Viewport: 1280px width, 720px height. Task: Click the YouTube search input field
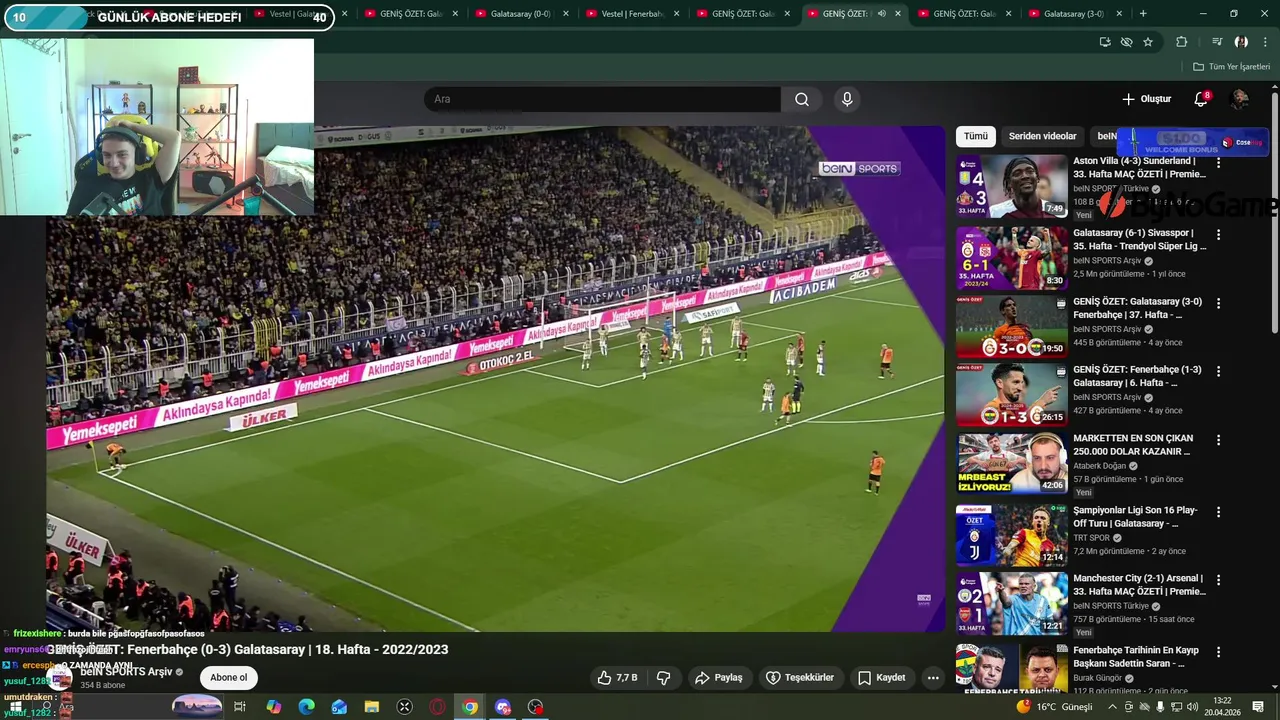(602, 99)
